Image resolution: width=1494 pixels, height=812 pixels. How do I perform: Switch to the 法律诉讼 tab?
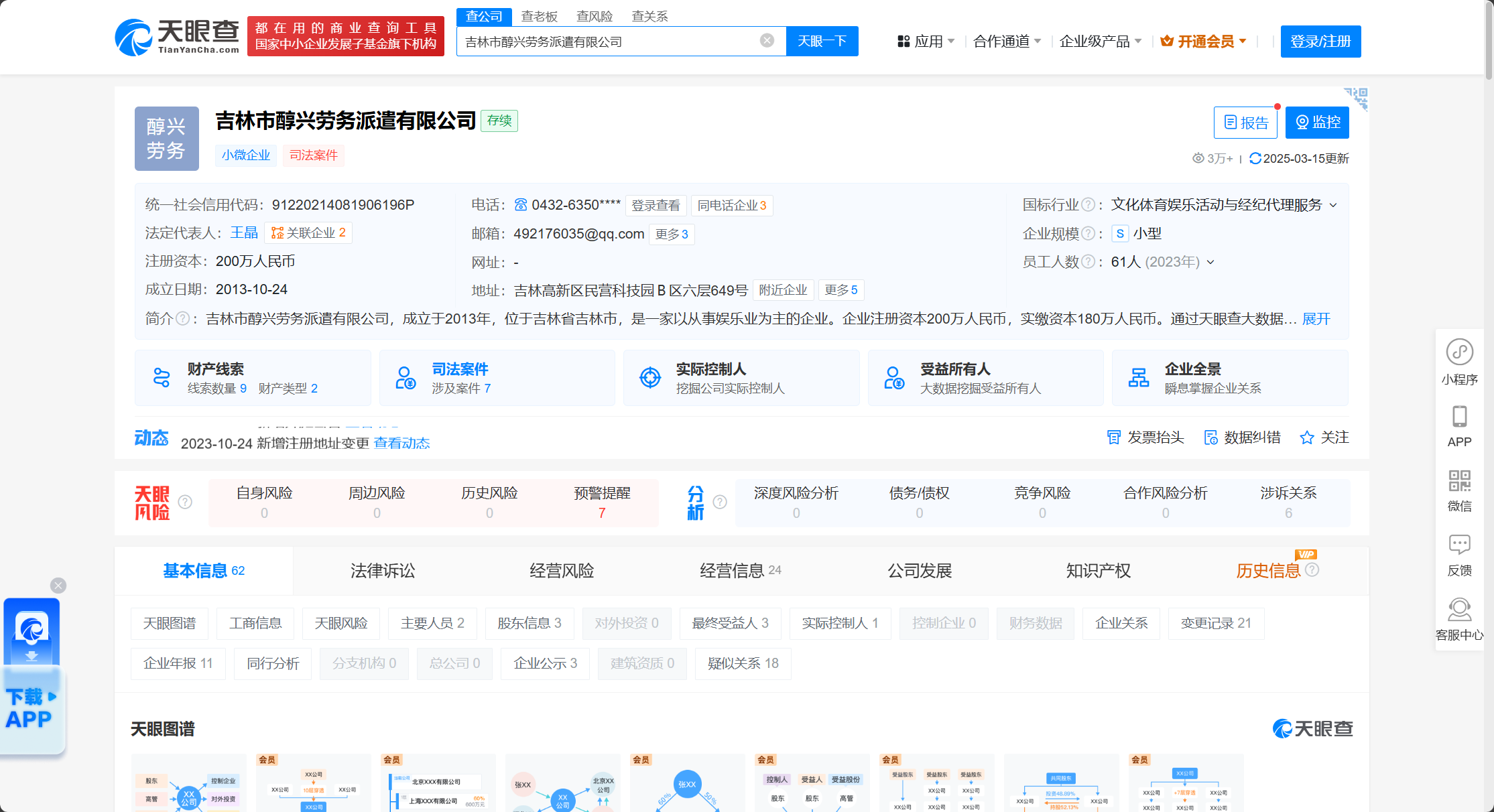click(383, 571)
